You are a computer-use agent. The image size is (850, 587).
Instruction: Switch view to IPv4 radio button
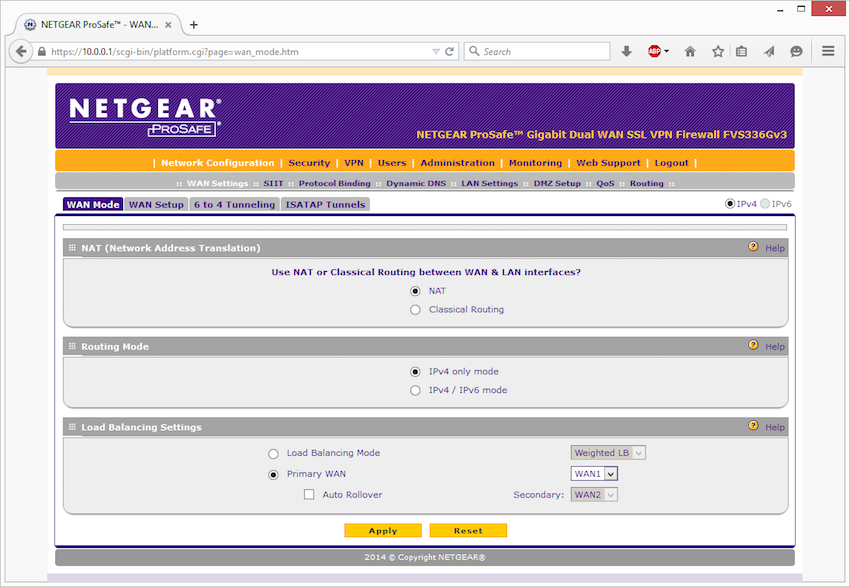(730, 204)
